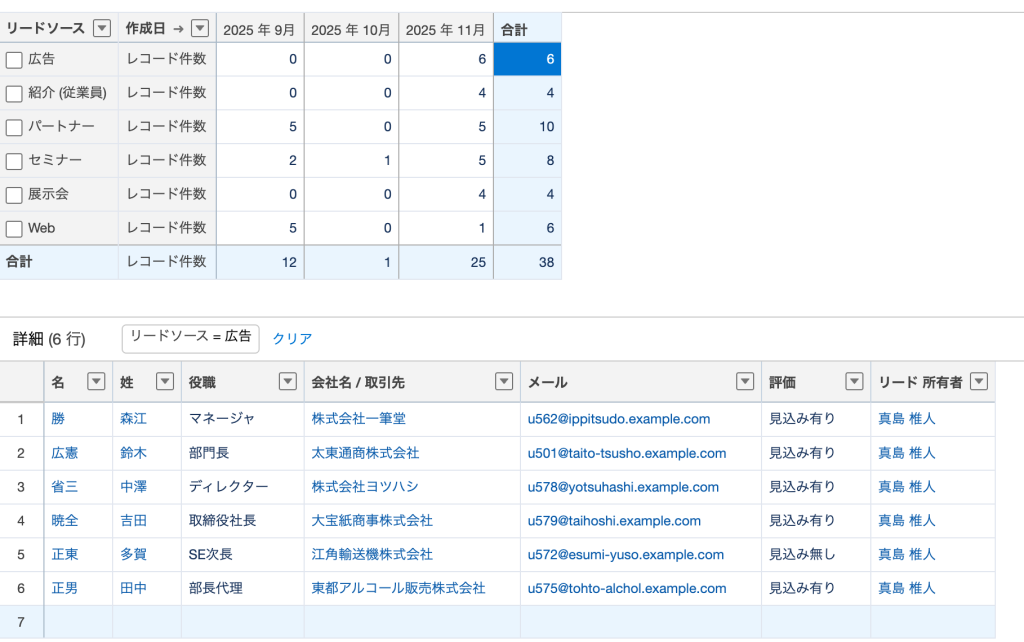Expand the 名 column filter dropdown
Screen dimensions: 1024x642
[96, 381]
